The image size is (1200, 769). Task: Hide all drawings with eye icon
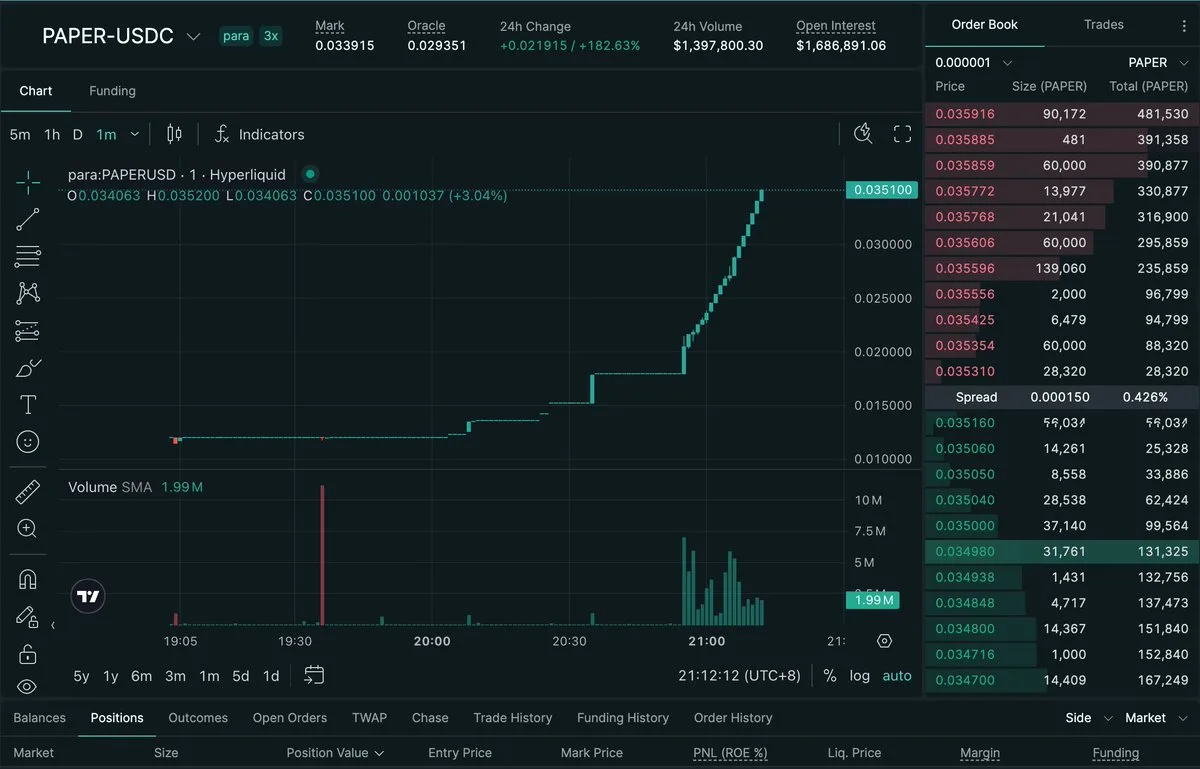point(28,686)
